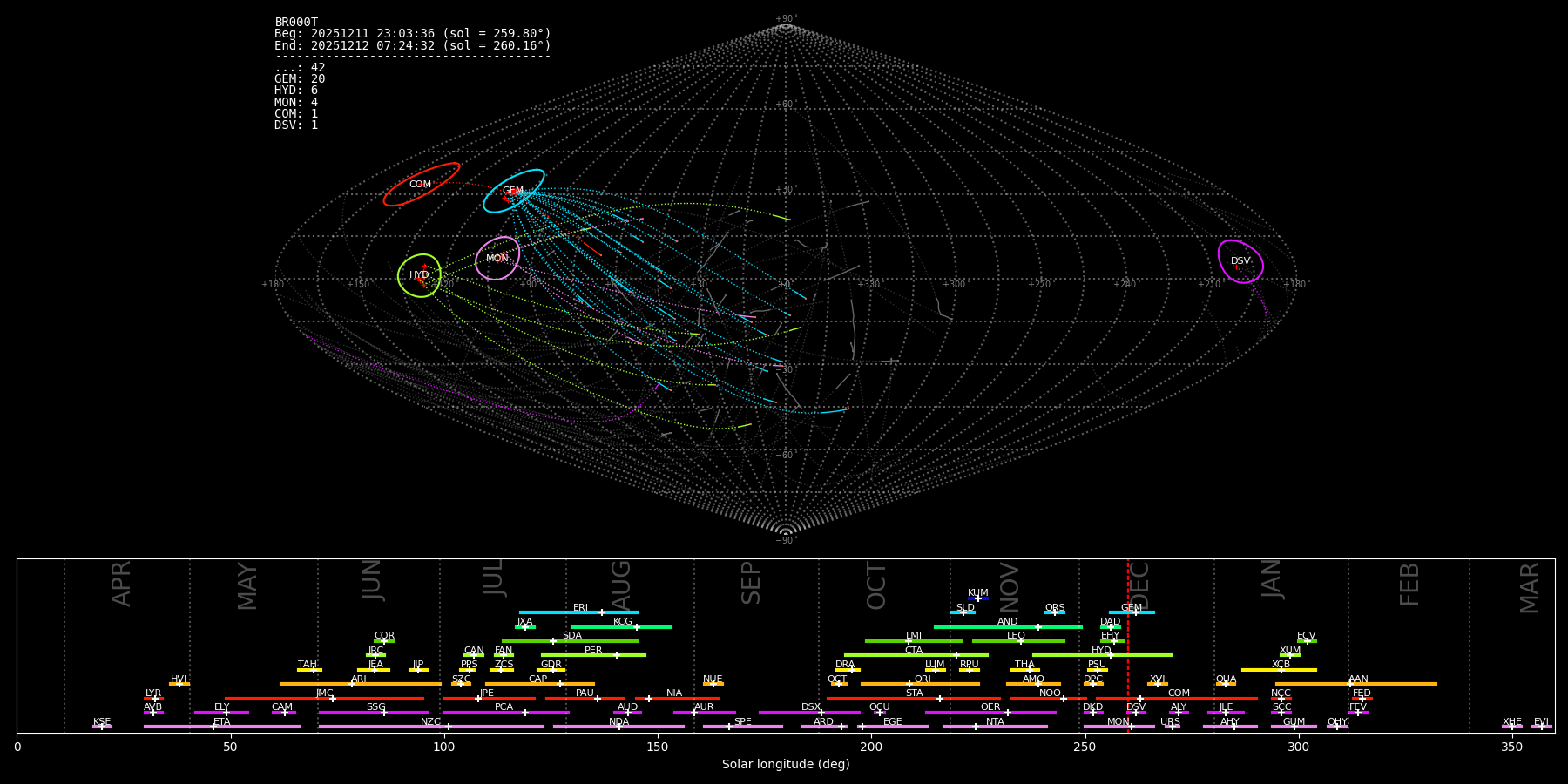Click the peak marker on the PER bar

(x=616, y=655)
